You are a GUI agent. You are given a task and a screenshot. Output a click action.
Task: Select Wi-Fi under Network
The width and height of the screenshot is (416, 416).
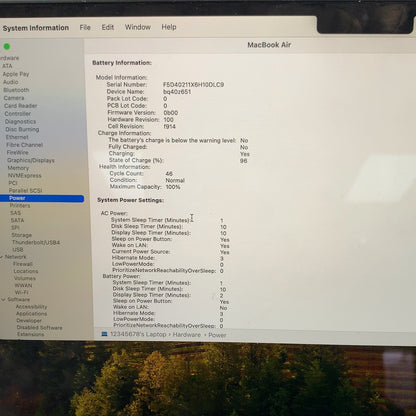[x=22, y=292]
